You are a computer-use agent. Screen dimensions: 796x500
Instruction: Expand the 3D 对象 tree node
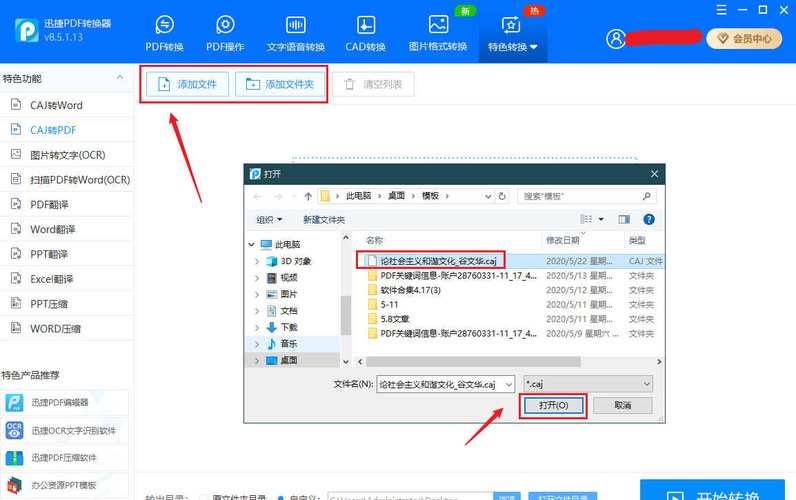pyautogui.click(x=257, y=261)
